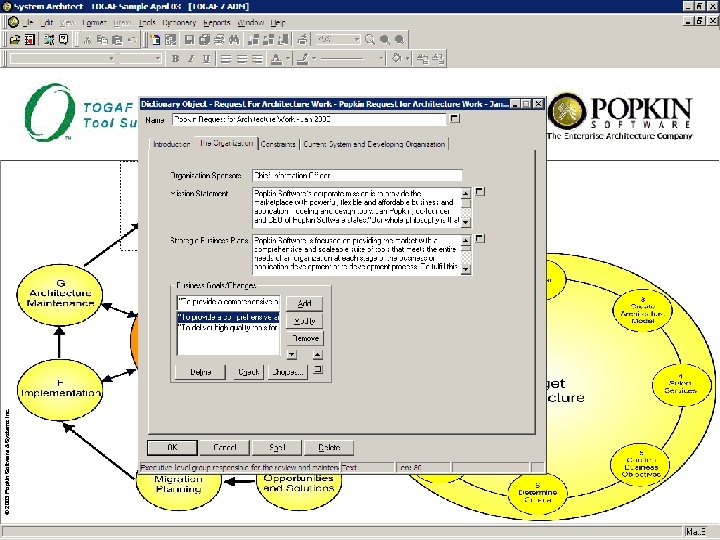Viewport: 720px width, 540px height.
Task: Click the Migration Planning ellipse
Action: click(179, 491)
